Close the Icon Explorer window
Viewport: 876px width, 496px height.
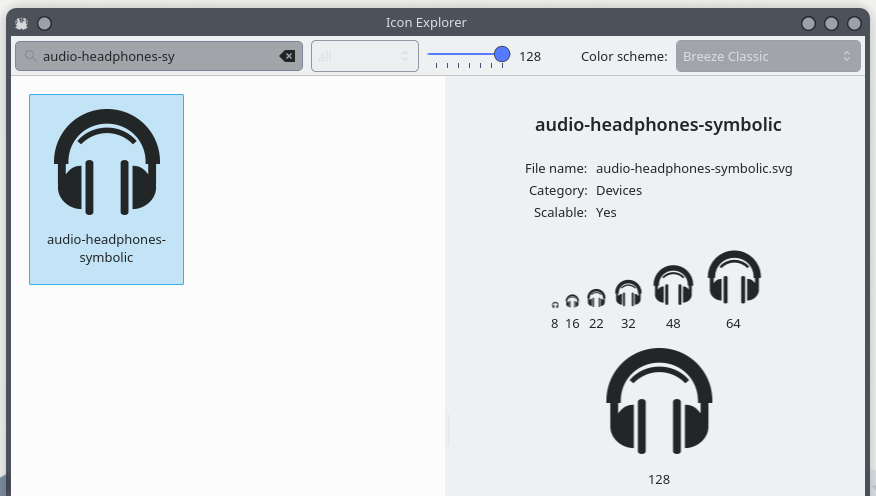(854, 23)
